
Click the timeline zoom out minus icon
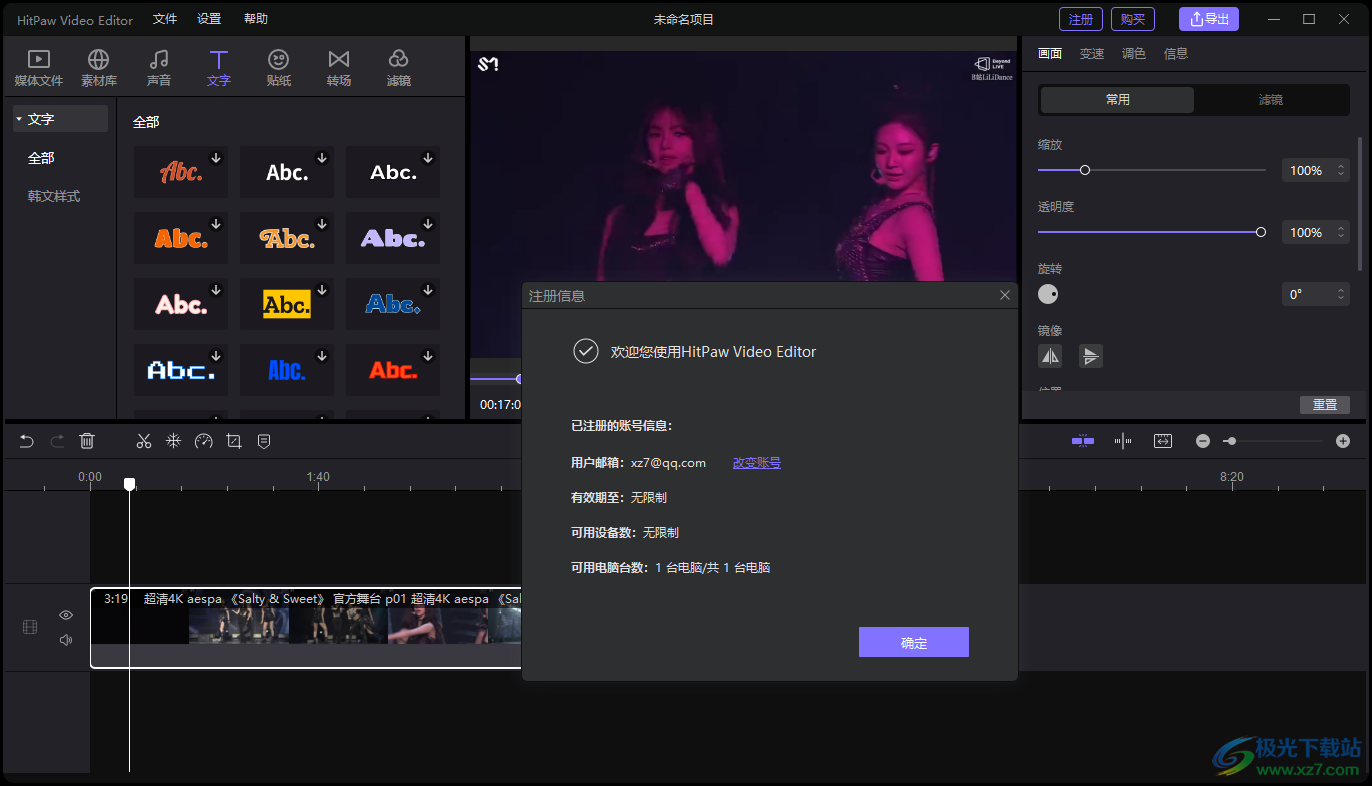tap(1203, 441)
